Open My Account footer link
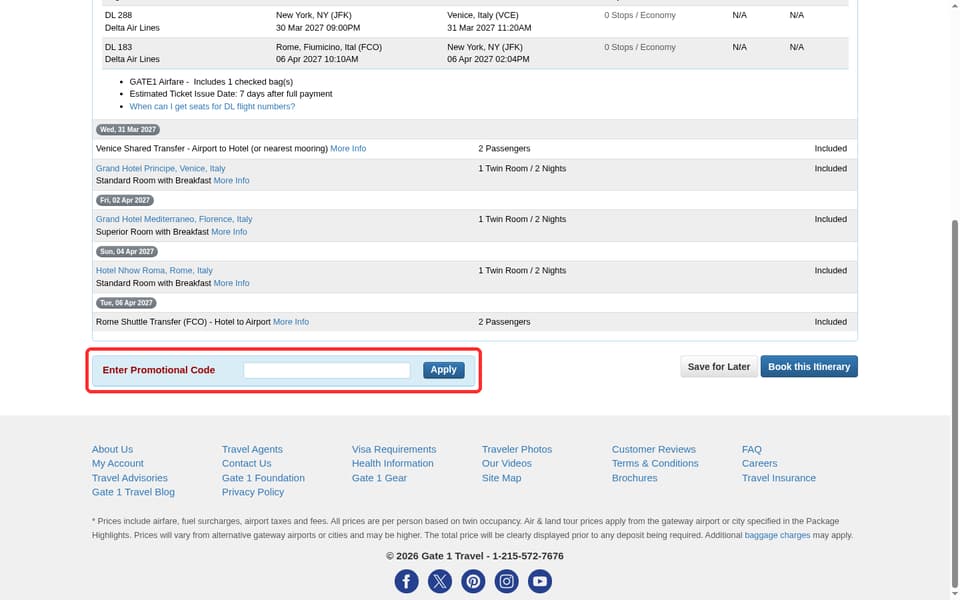The width and height of the screenshot is (960, 600). click(118, 463)
